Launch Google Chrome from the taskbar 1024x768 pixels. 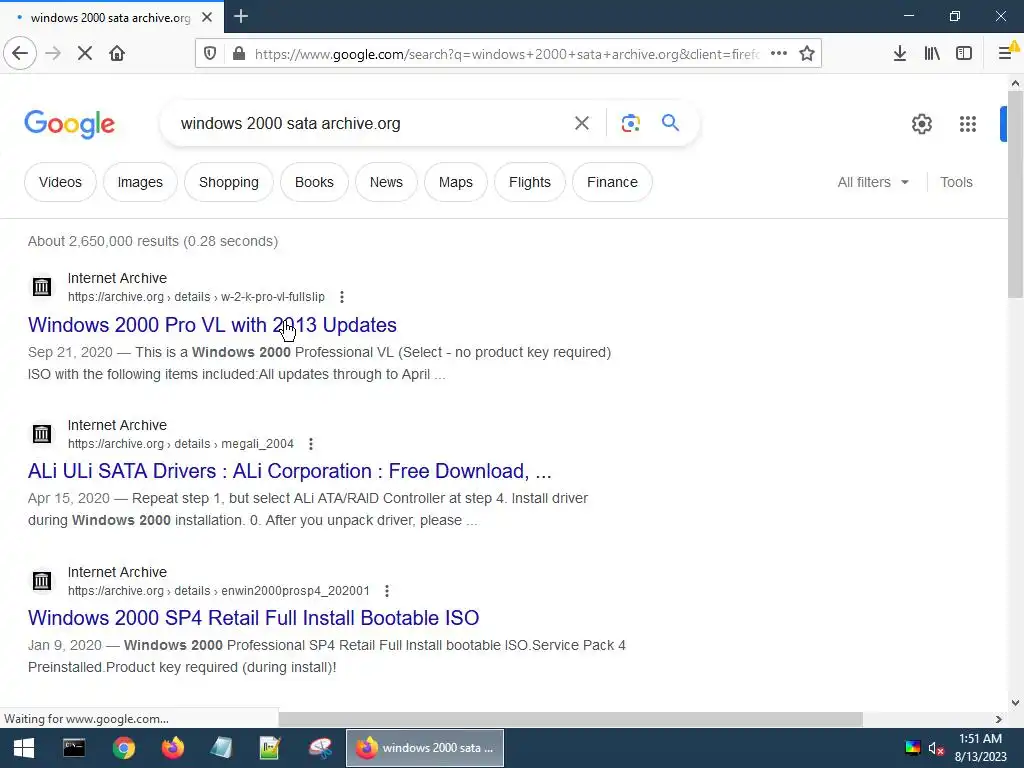point(123,748)
